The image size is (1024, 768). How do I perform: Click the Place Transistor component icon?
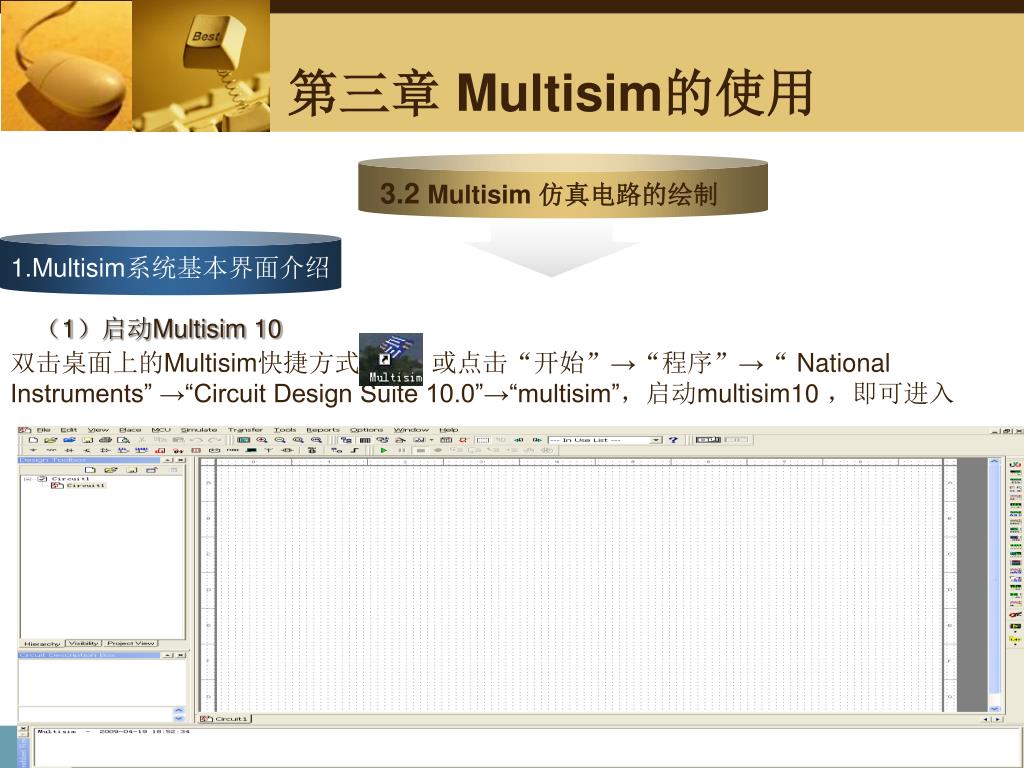(x=88, y=450)
